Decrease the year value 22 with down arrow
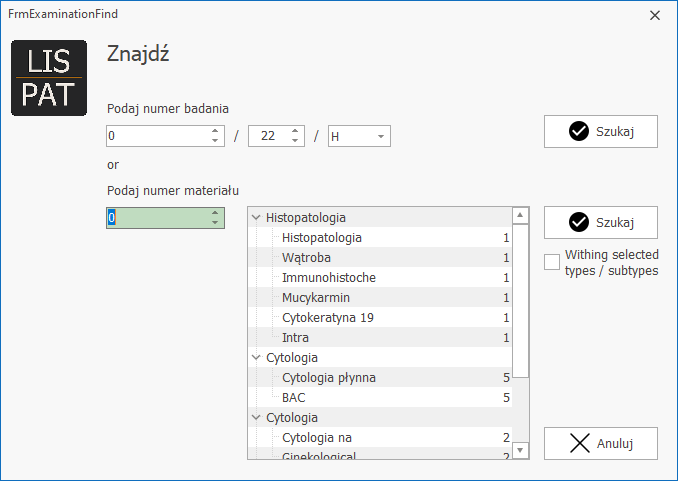This screenshot has width=678, height=481. (295, 141)
